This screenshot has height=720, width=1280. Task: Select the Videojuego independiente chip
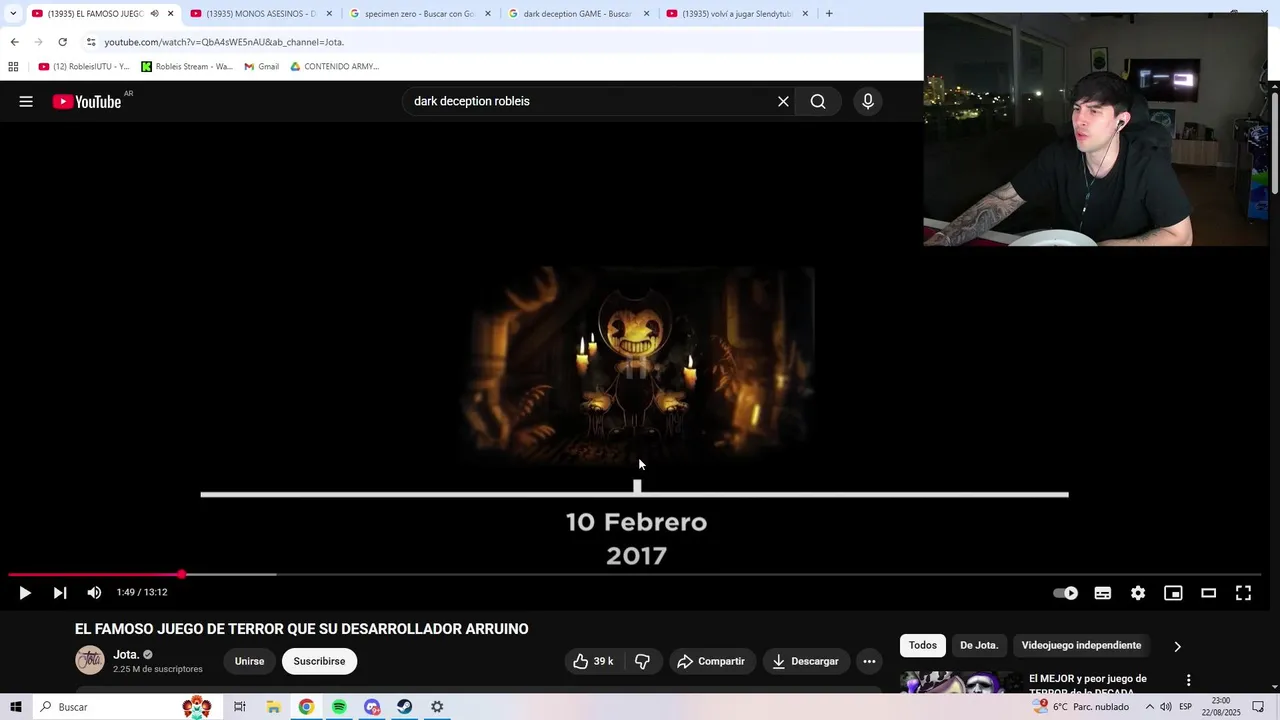click(x=1081, y=646)
